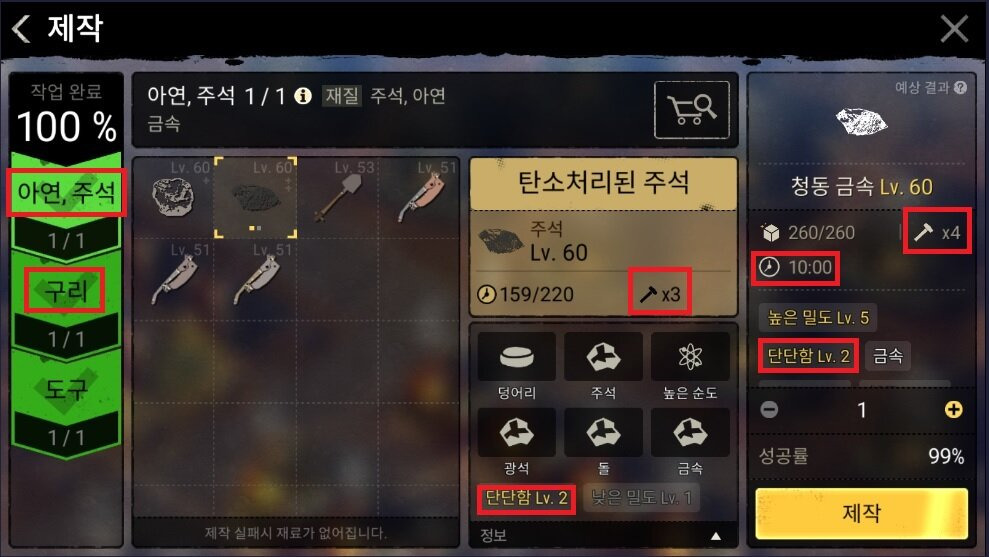Click the info icon next to 아연, 주석 1/1
The width and height of the screenshot is (989, 557).
[303, 96]
